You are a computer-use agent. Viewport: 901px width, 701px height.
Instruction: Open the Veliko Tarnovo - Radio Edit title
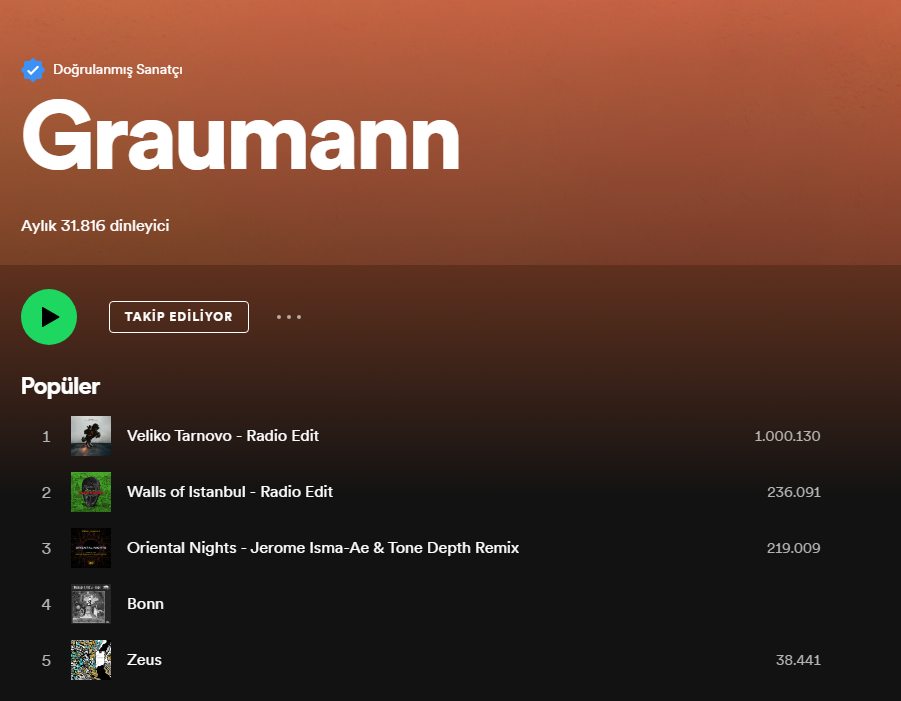(223, 436)
